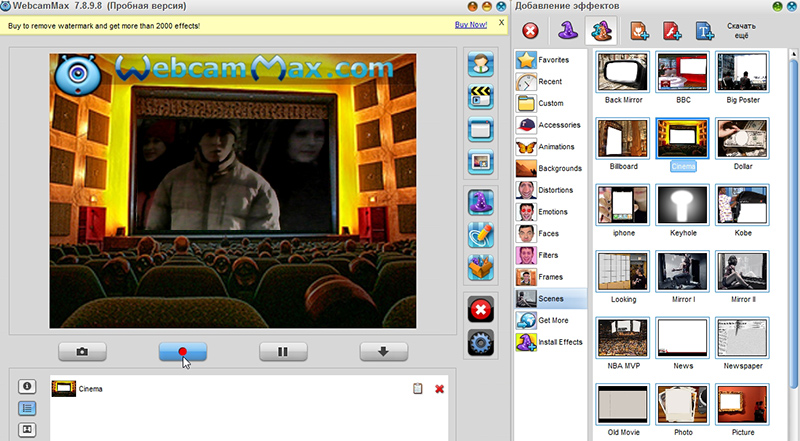Image resolution: width=800 pixels, height=441 pixels.
Task: Start recording with the red dot button
Action: (183, 352)
